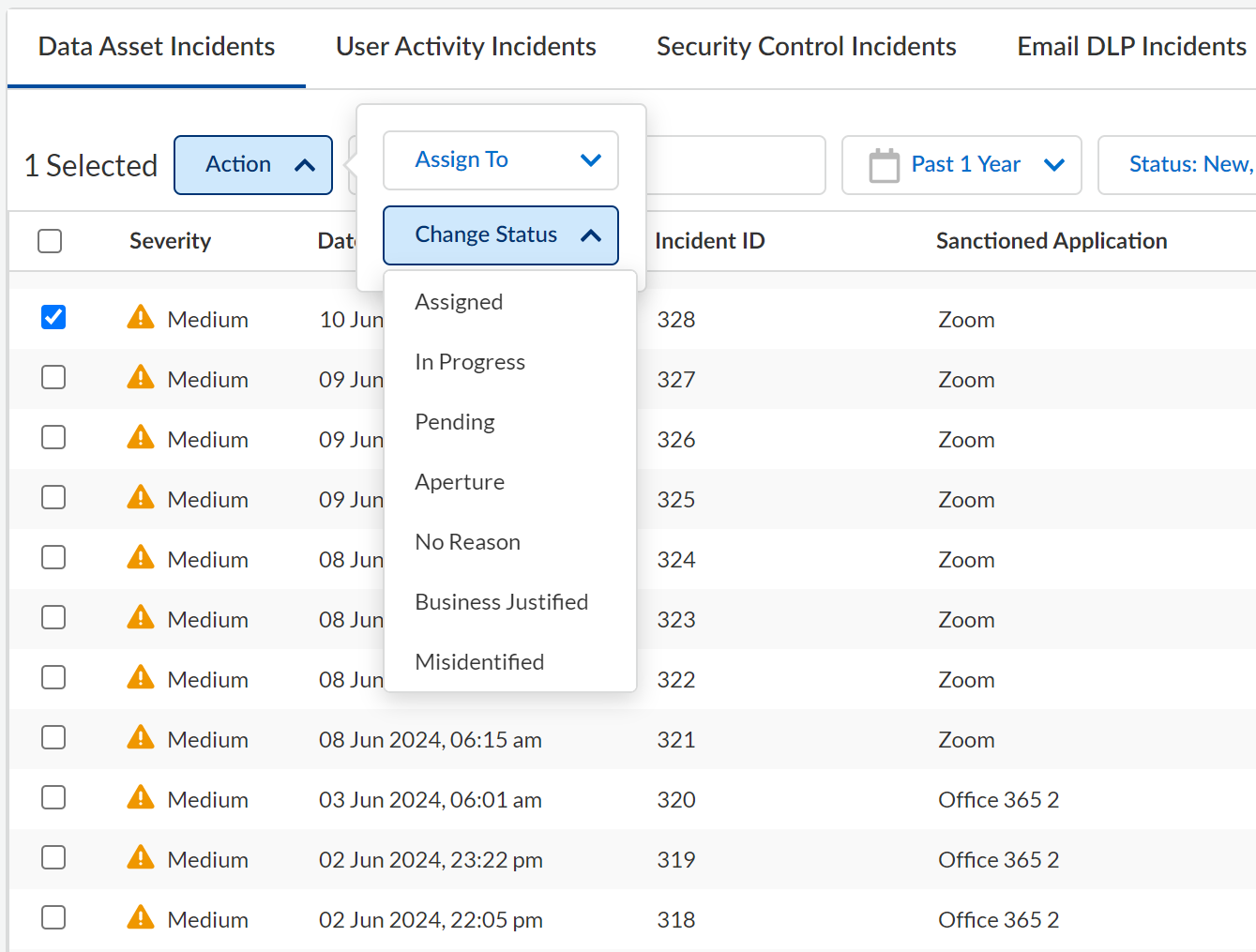The height and width of the screenshot is (952, 1256).
Task: Click the chevron icon in Change Status
Action: pos(591,235)
